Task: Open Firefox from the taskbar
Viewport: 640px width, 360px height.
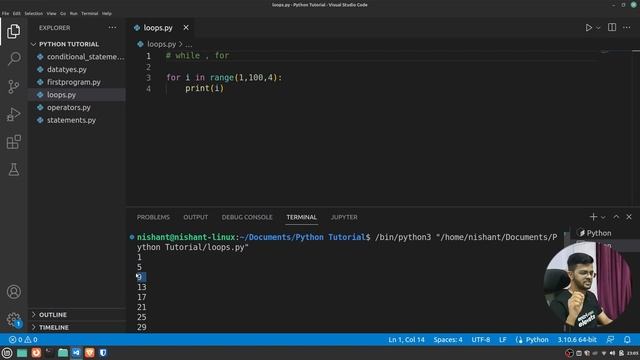Action: coord(36,353)
